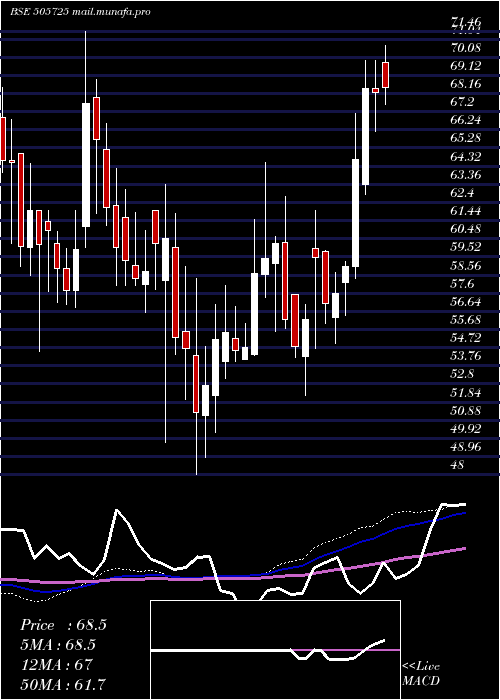Click the 66.24 price axis label
This screenshot has width=500, height=700.
[x=466, y=120]
